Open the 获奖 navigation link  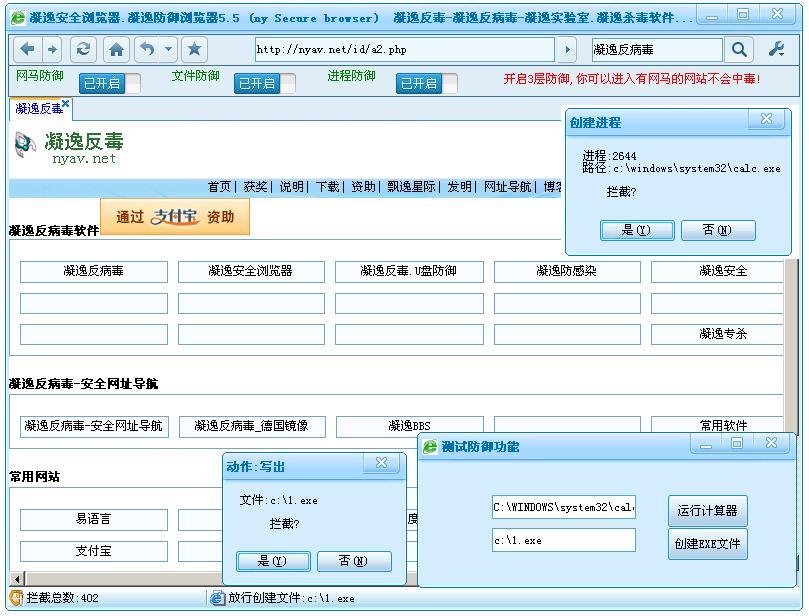(x=255, y=187)
